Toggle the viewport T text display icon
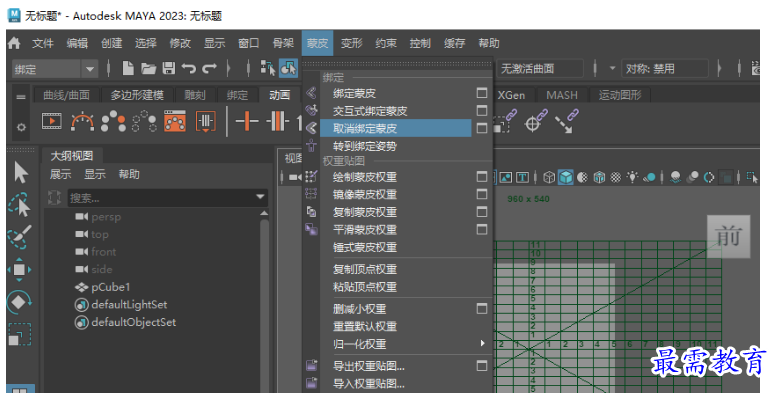Screen dimensions: 775x393 pyautogui.click(x=522, y=177)
